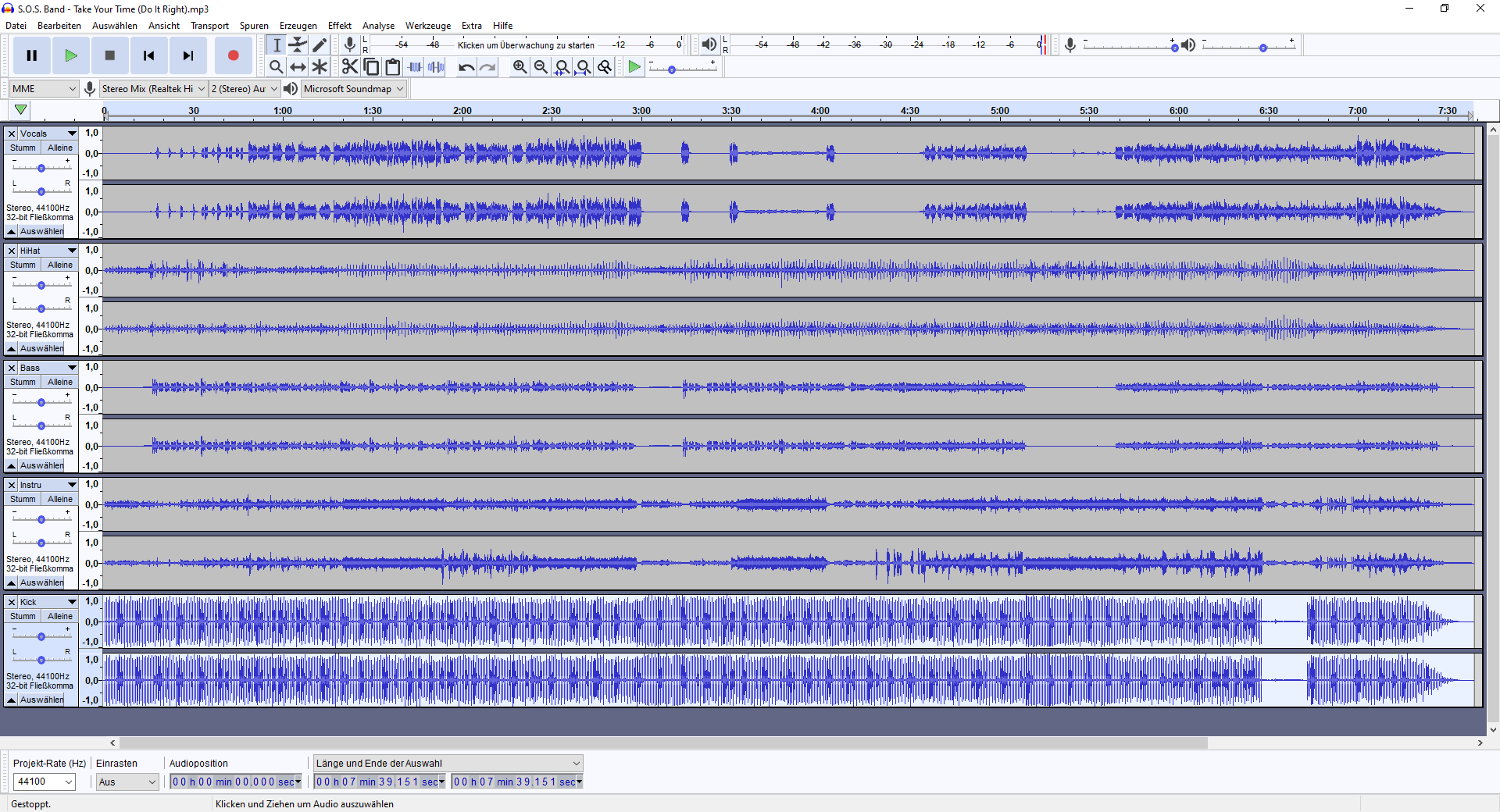Click the Cut scissors icon
The image size is (1500, 812).
[349, 67]
